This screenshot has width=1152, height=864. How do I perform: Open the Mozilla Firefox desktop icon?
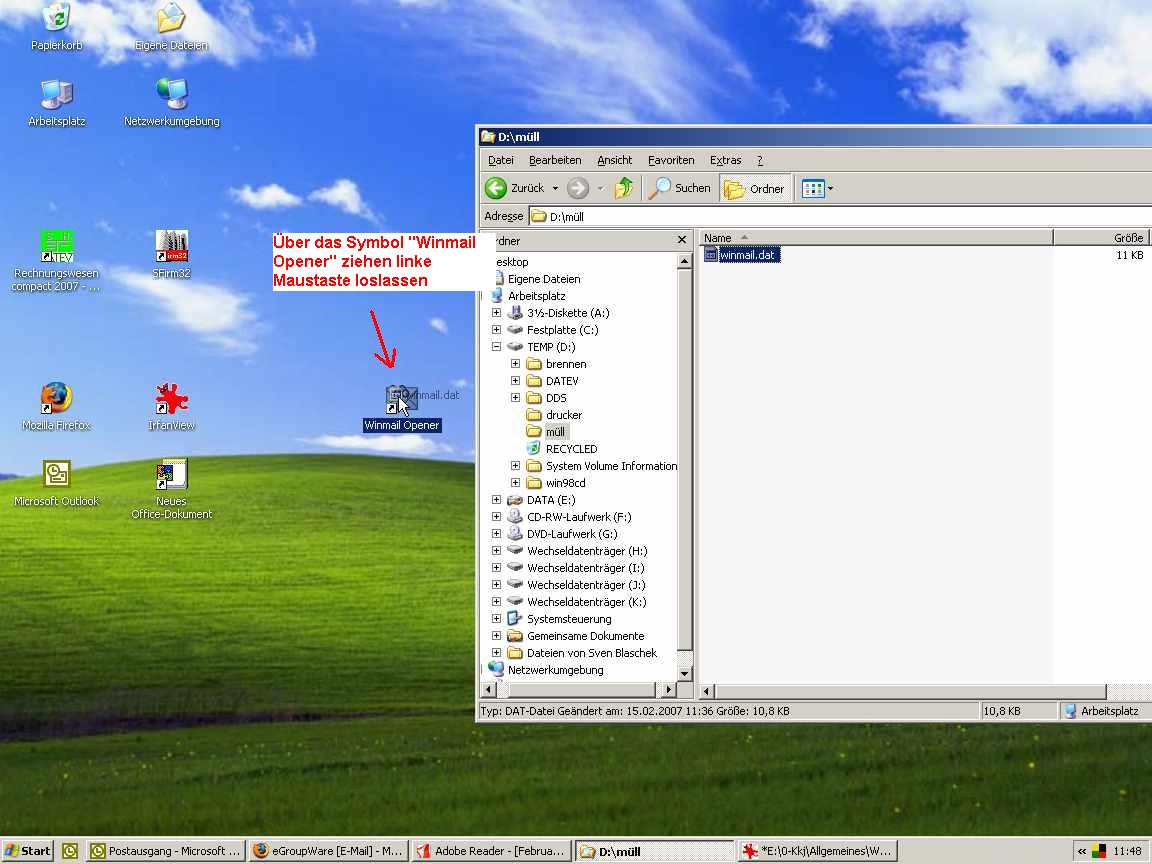[56, 399]
